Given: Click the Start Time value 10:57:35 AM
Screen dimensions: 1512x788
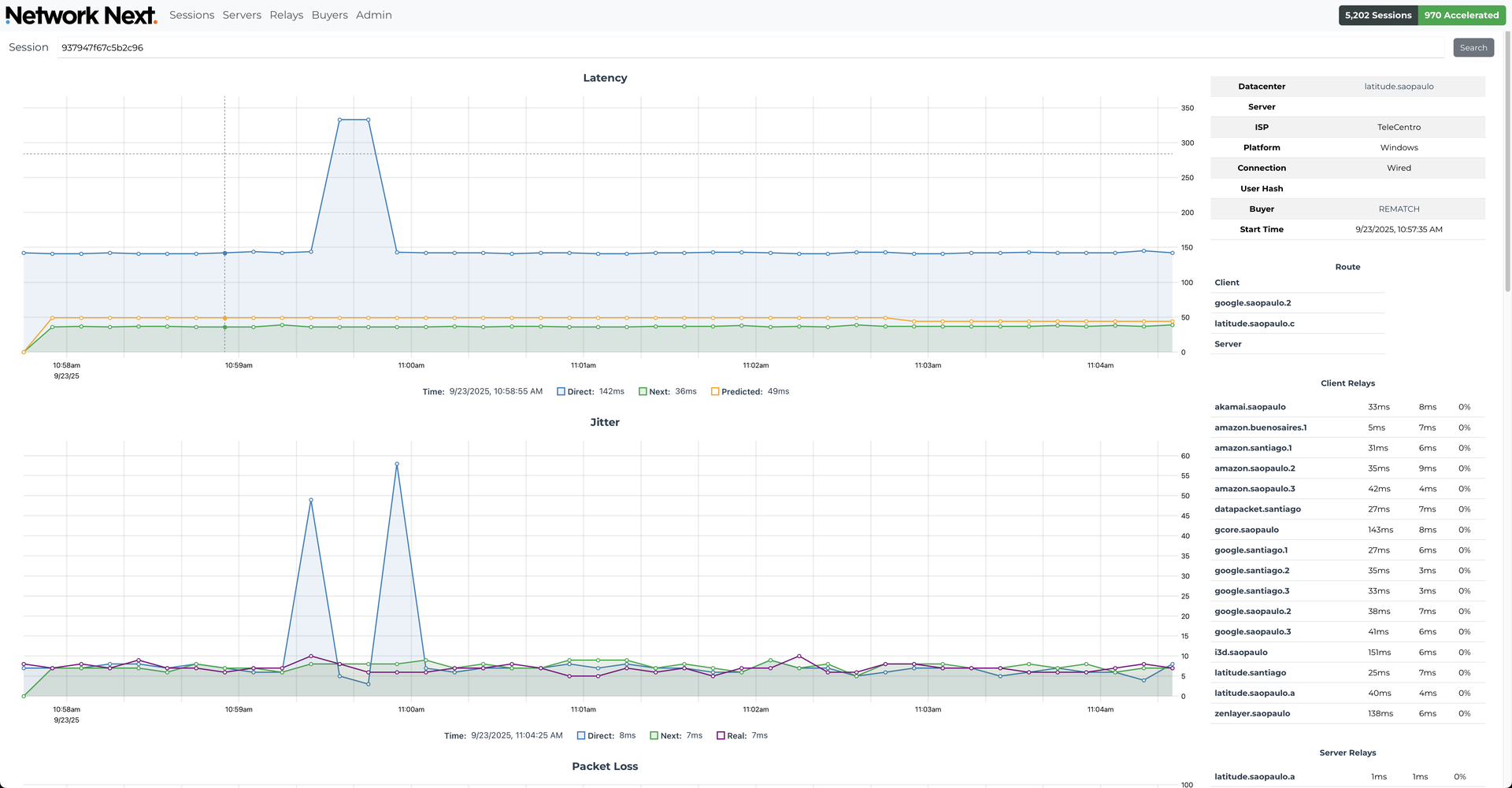Looking at the screenshot, I should (x=1399, y=230).
